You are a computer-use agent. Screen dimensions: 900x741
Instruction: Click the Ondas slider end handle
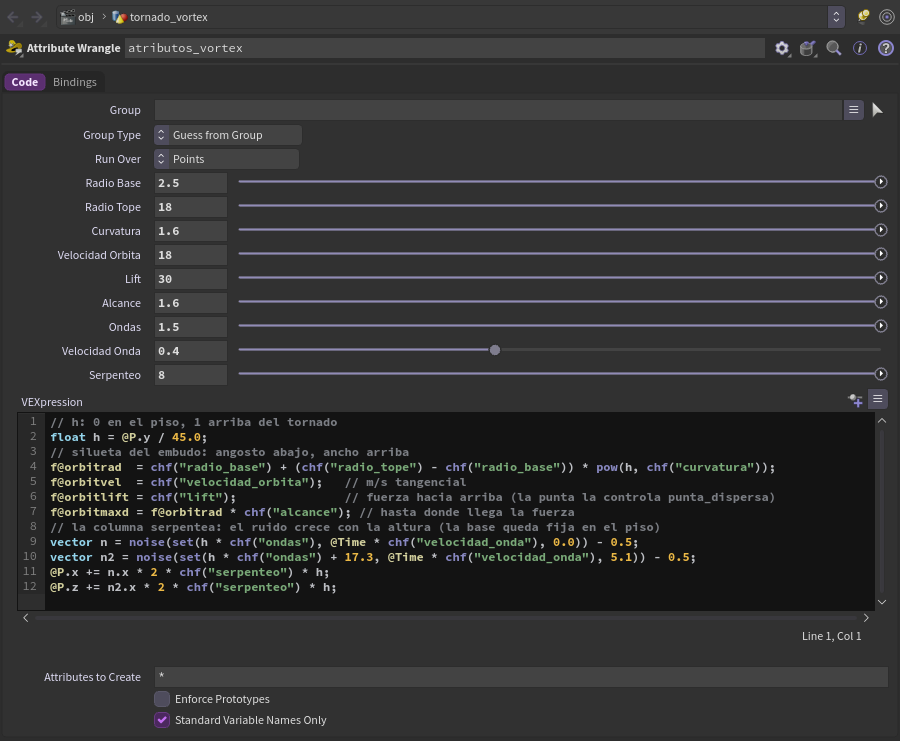(881, 326)
